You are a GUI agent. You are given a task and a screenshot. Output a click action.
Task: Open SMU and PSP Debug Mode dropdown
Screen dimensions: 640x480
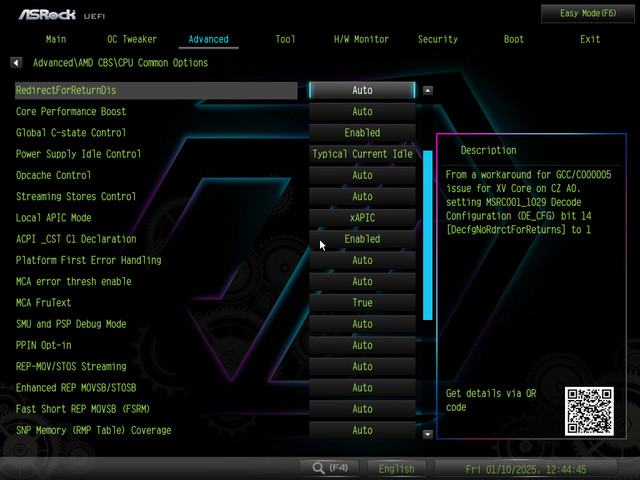click(x=362, y=324)
